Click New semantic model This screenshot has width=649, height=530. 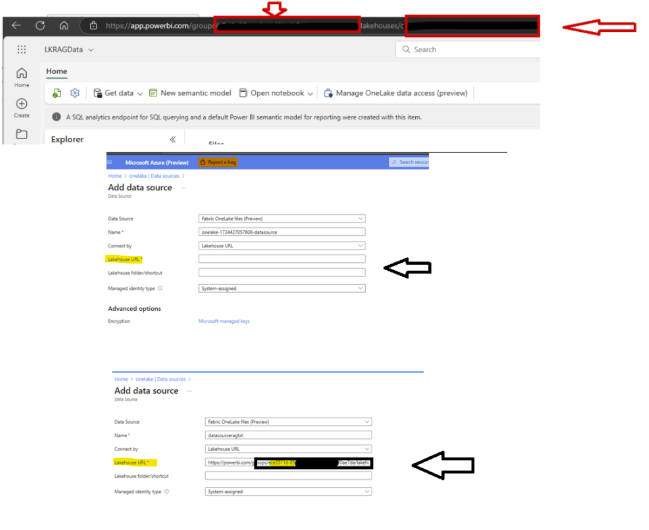tap(190, 93)
